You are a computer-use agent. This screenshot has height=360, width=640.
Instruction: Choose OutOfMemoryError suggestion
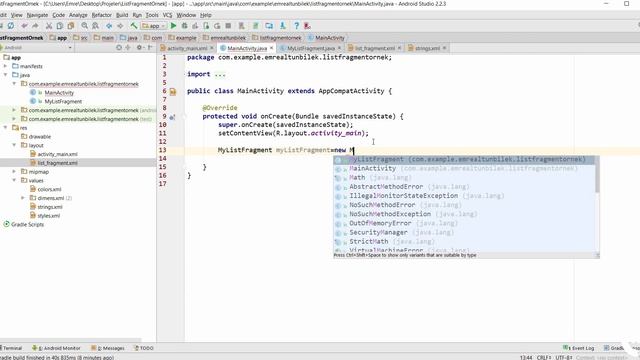(x=464, y=223)
